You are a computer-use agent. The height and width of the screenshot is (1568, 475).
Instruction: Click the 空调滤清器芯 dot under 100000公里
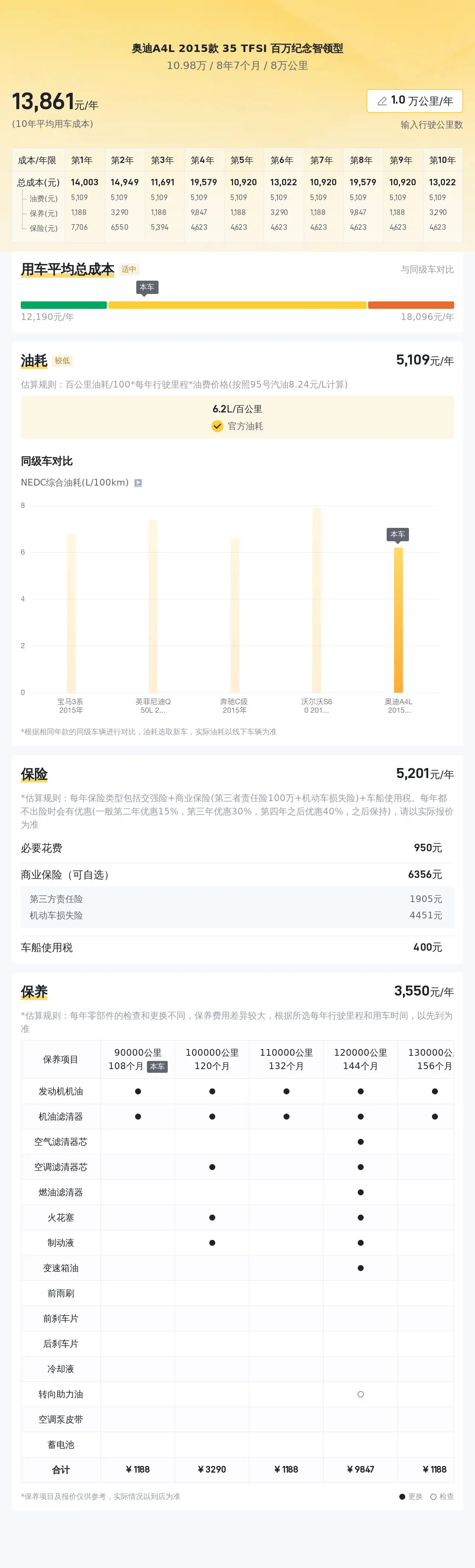212,1167
